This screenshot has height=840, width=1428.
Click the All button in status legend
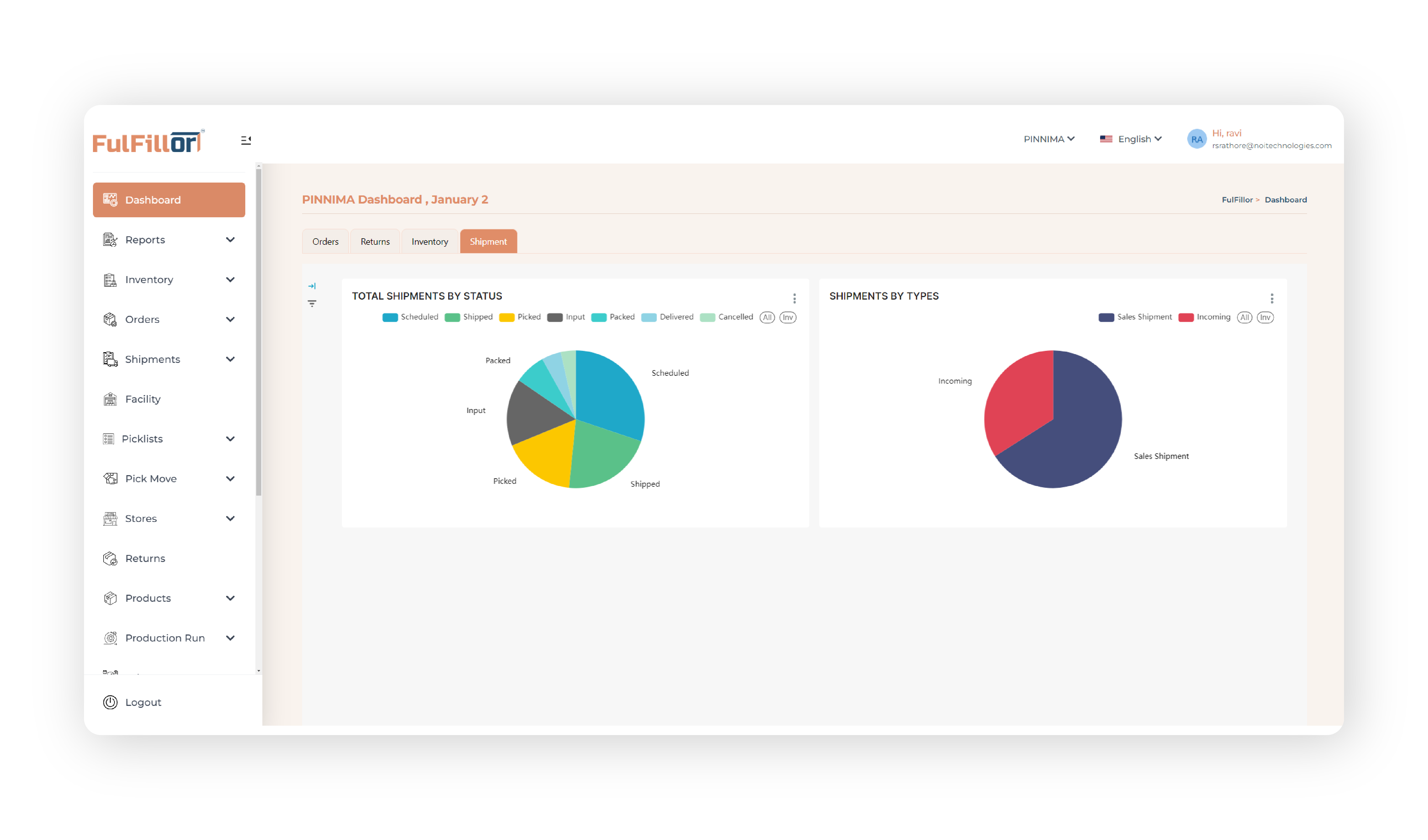(767, 318)
